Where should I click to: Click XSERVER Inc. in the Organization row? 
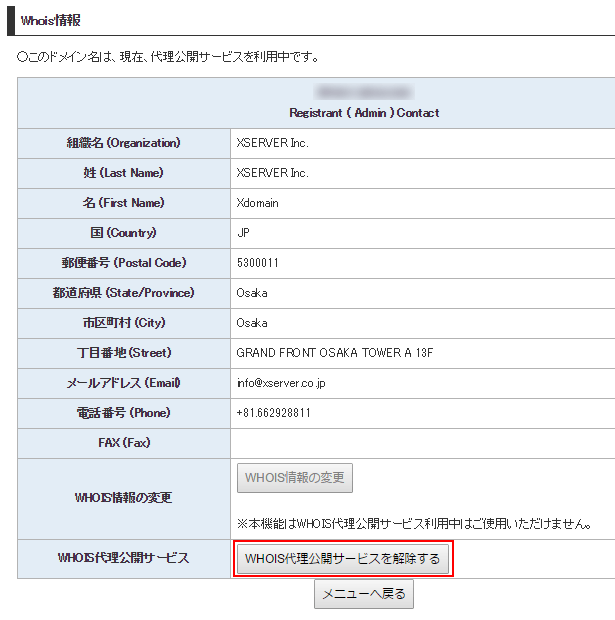tap(272, 143)
